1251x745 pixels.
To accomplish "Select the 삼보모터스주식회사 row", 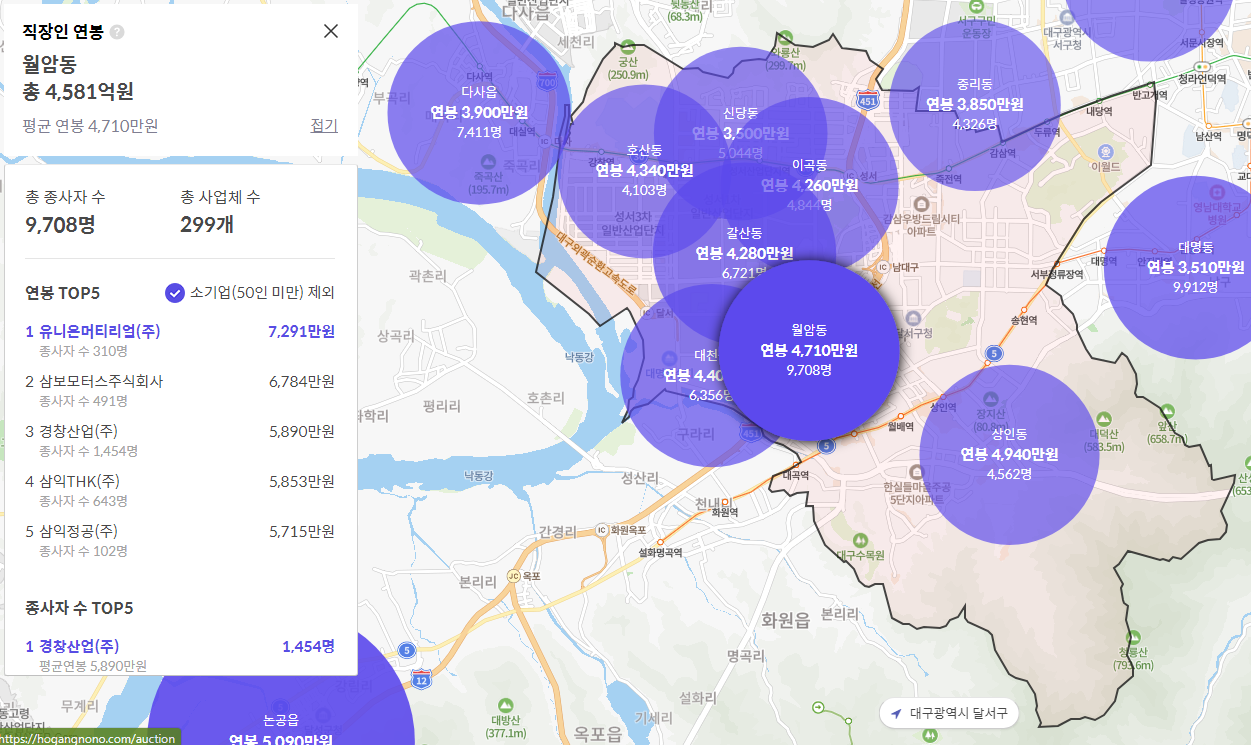I will [180, 390].
